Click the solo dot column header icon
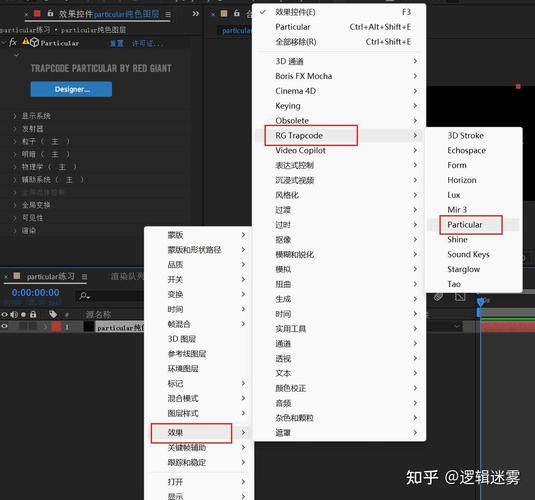Image resolution: width=535 pixels, height=500 pixels. coord(24,314)
